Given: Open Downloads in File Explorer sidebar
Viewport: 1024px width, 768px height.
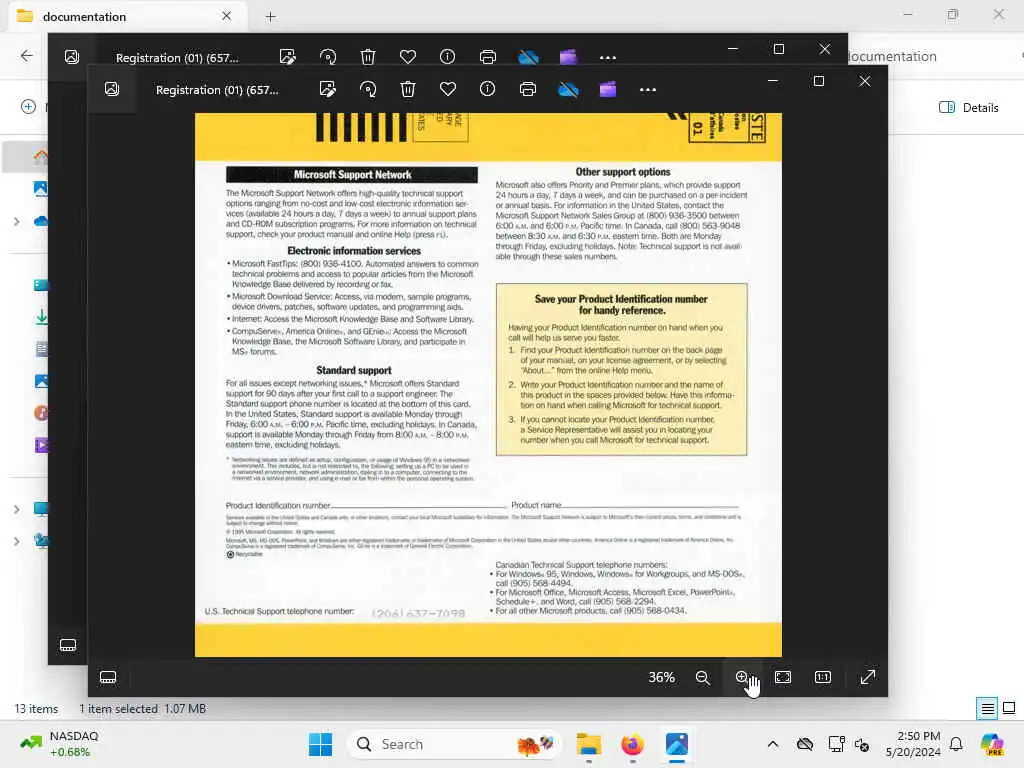Looking at the screenshot, I should click(41, 317).
